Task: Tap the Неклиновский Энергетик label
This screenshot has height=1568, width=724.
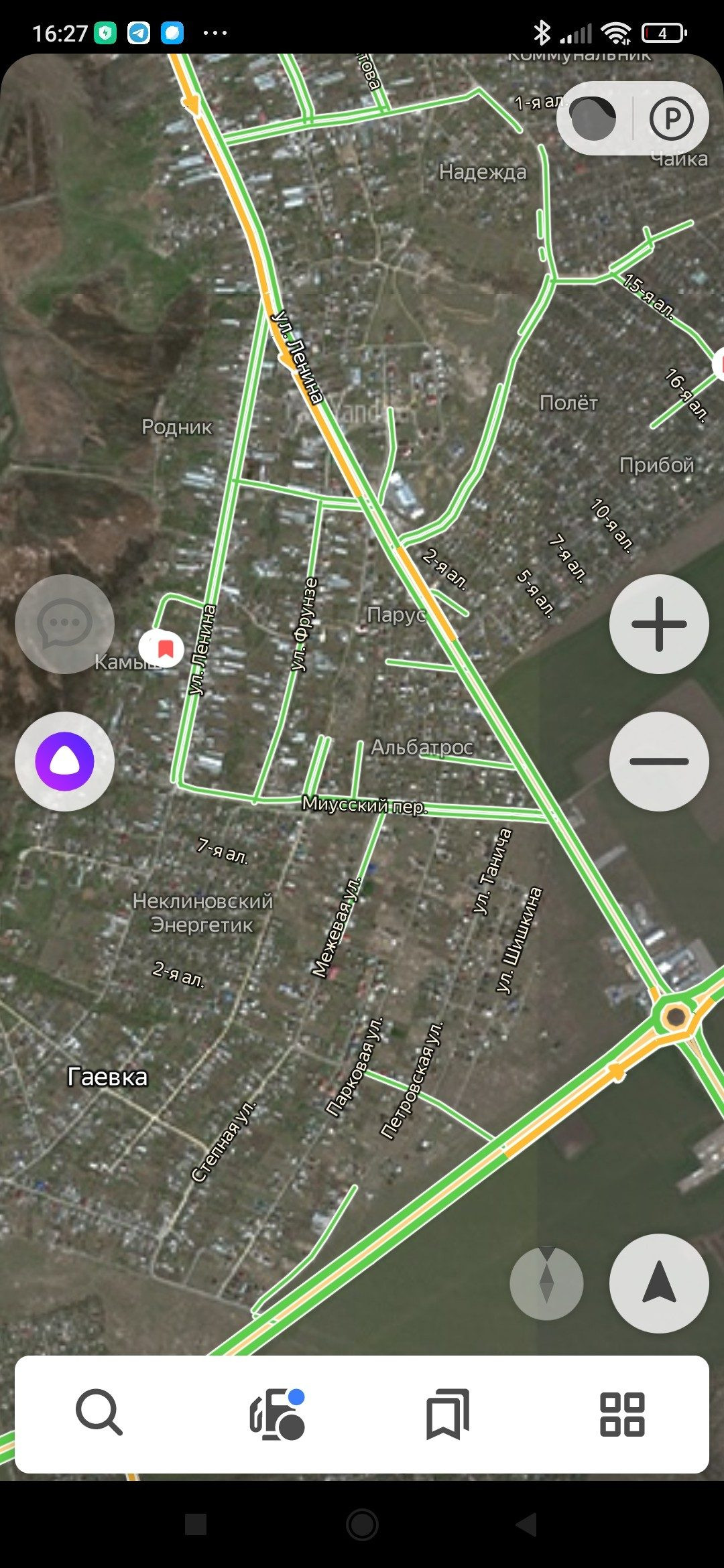Action: click(202, 913)
